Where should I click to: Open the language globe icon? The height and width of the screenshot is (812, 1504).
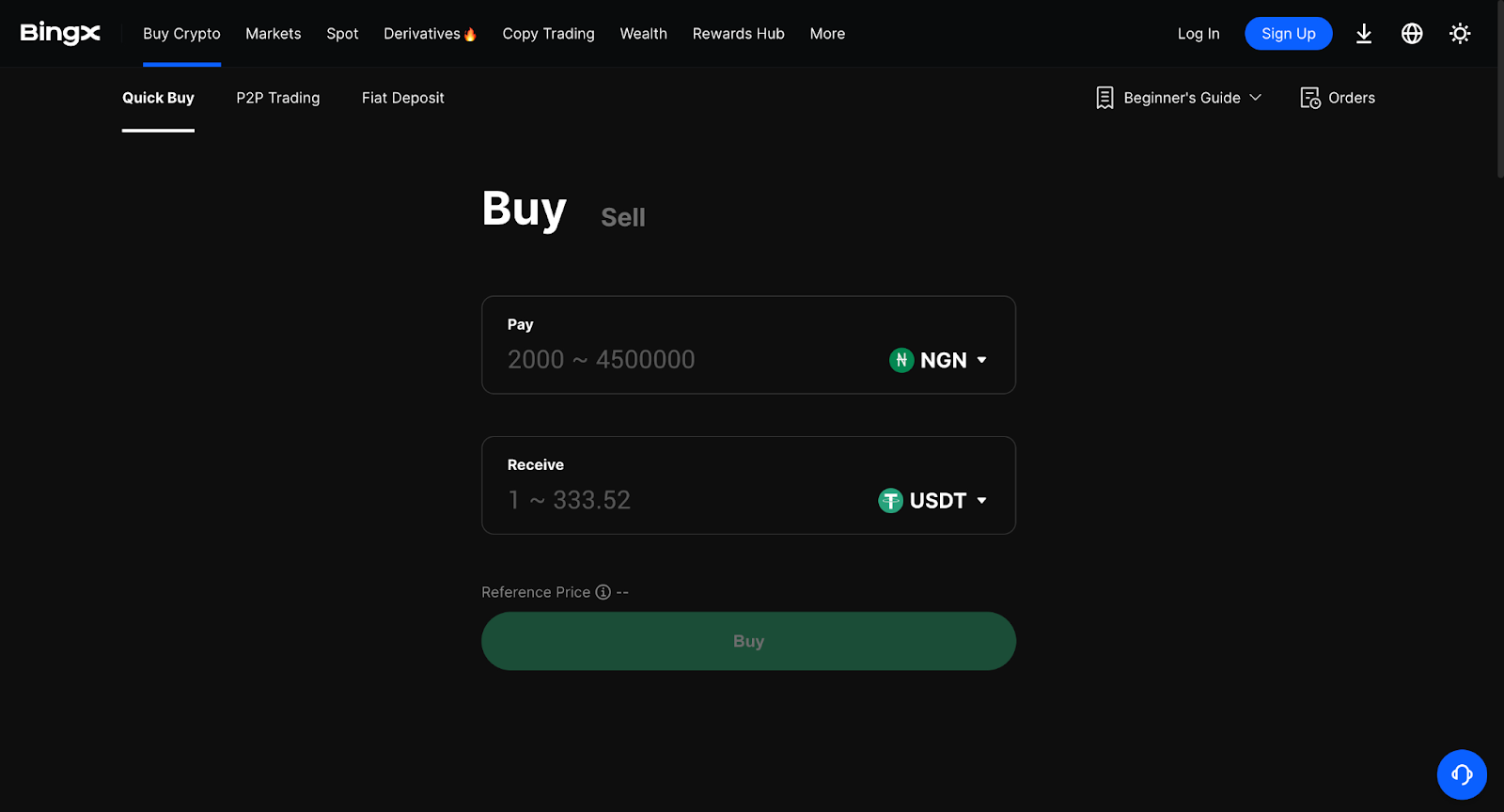[x=1412, y=34]
